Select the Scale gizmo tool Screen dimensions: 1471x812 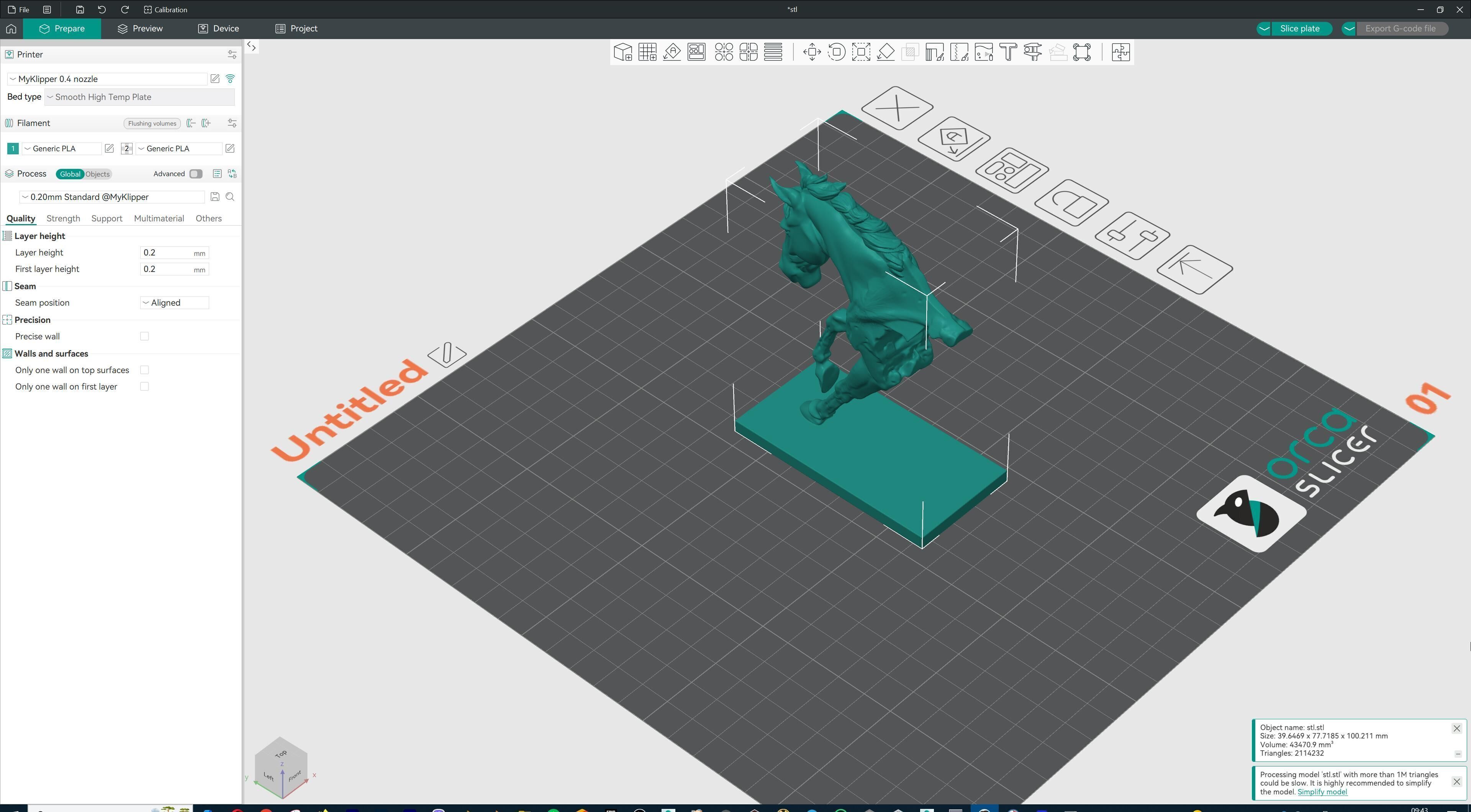pos(860,52)
